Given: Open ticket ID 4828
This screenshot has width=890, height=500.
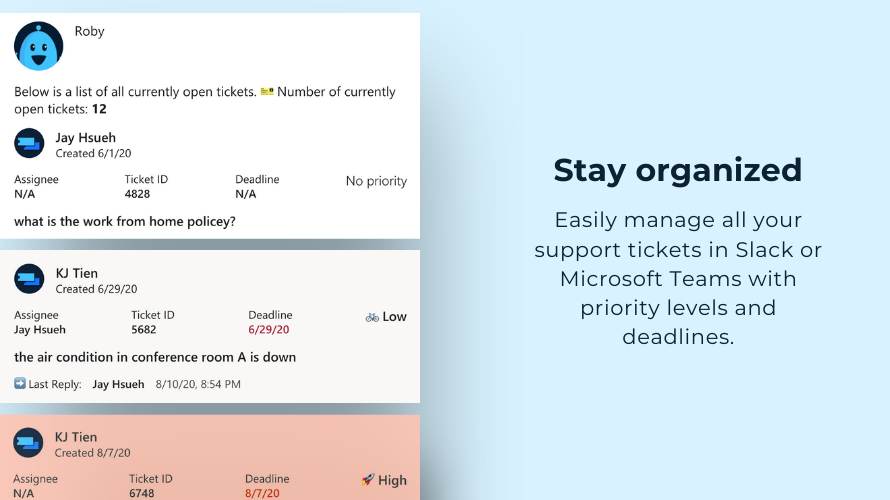Looking at the screenshot, I should (x=137, y=194).
